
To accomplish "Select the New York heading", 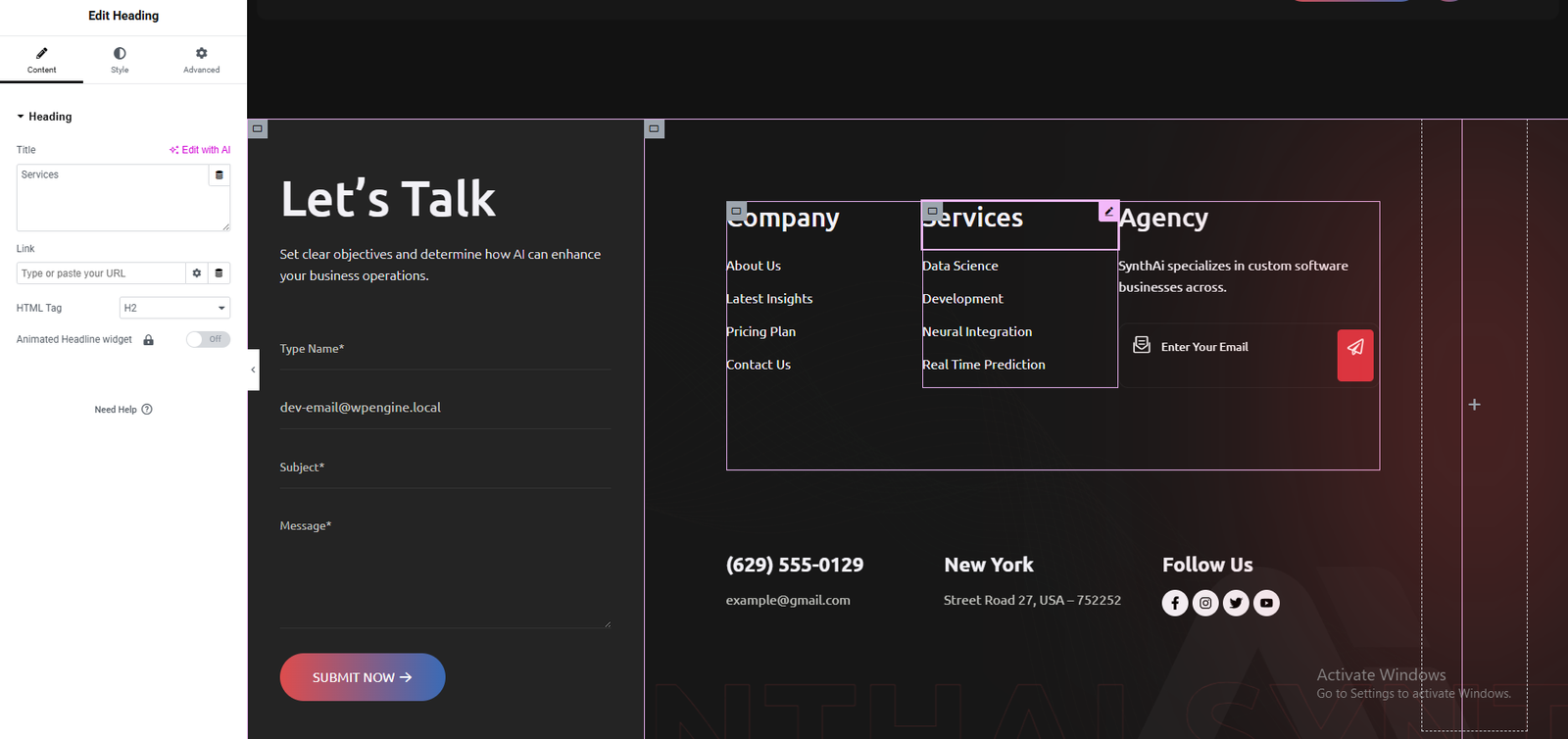I will pyautogui.click(x=989, y=565).
